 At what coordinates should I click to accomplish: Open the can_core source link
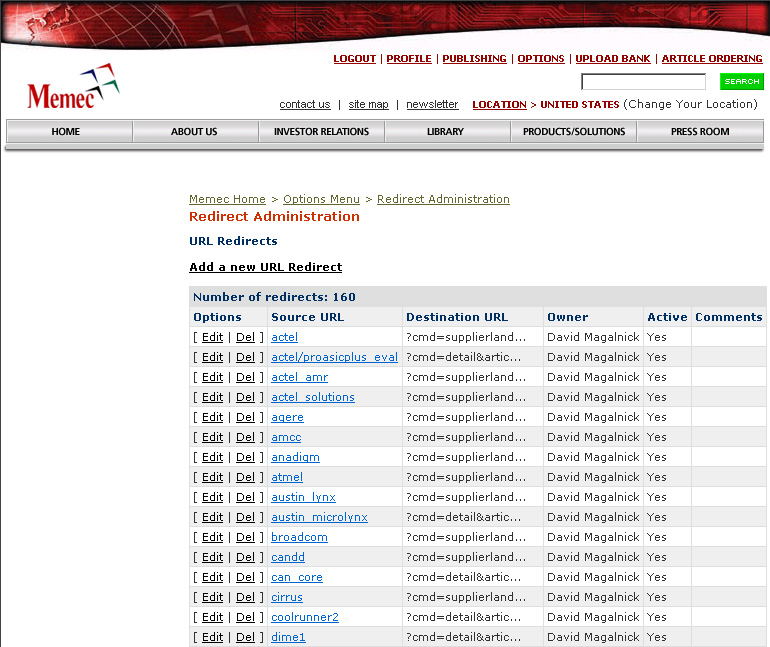pyautogui.click(x=297, y=577)
